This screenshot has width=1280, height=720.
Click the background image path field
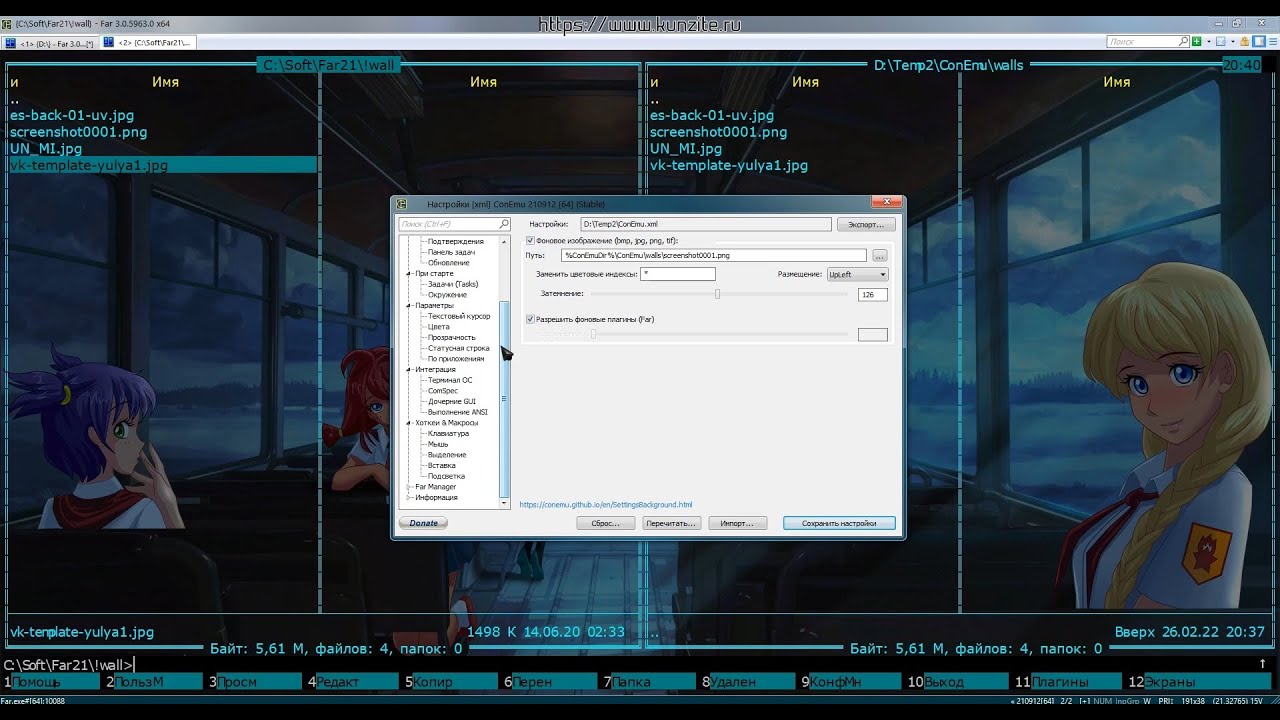(x=714, y=256)
